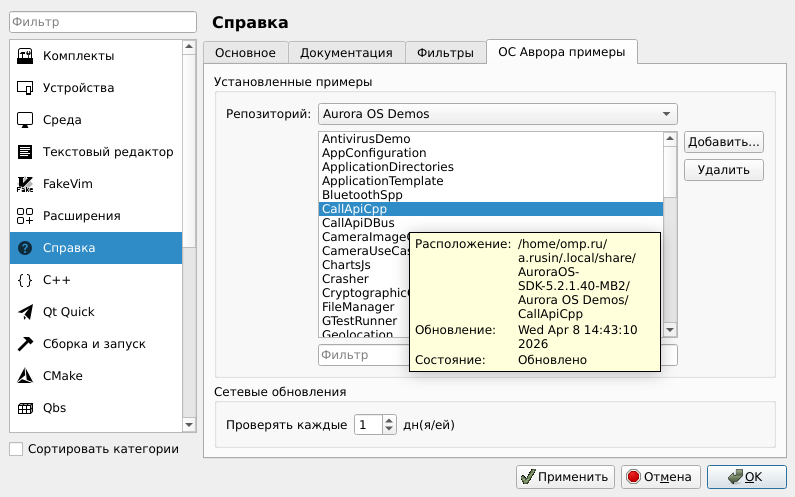Open Текстовый редактор icon in sidebar
Viewport: 795px width, 497px height.
pos(25,152)
